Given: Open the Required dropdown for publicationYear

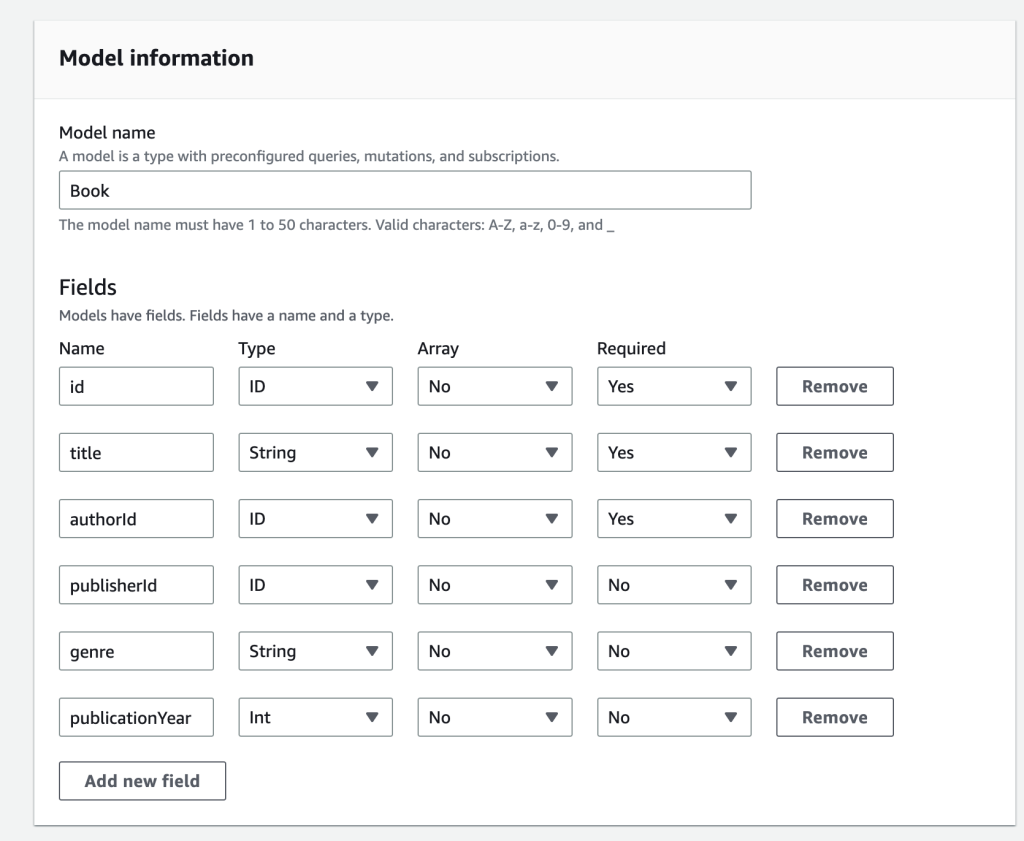Looking at the screenshot, I should coord(673,716).
